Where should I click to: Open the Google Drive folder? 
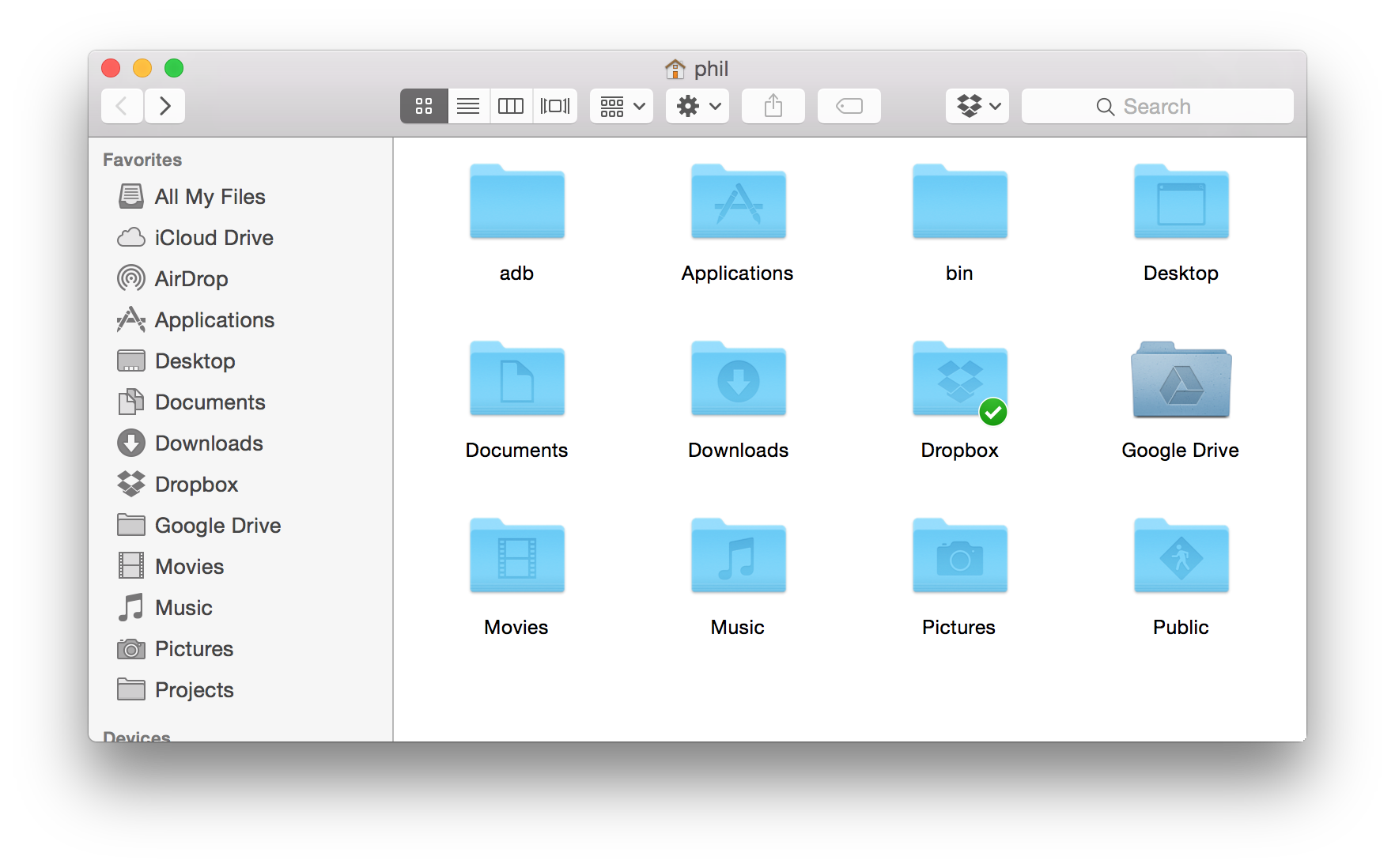tap(1180, 380)
